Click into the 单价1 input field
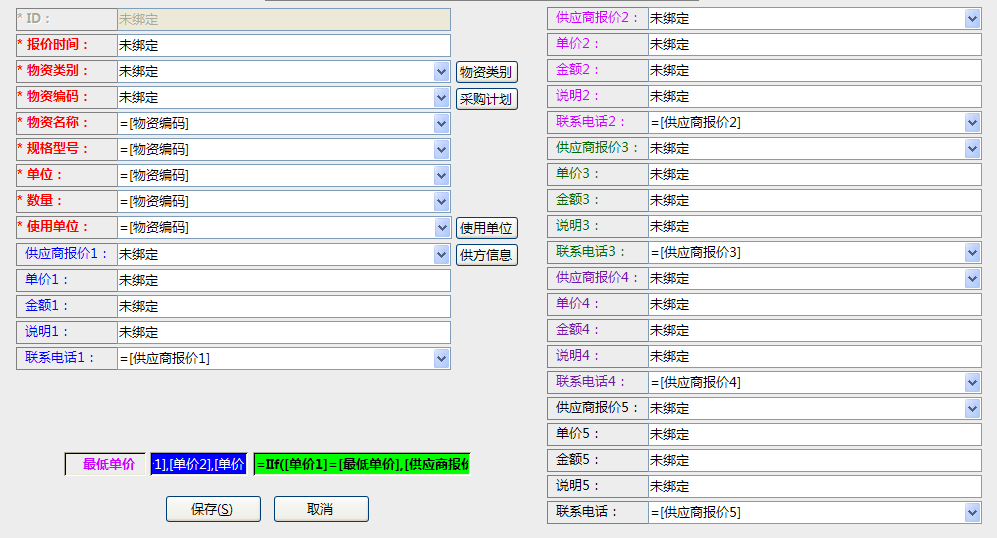This screenshot has height=538, width=997. tap(284, 280)
